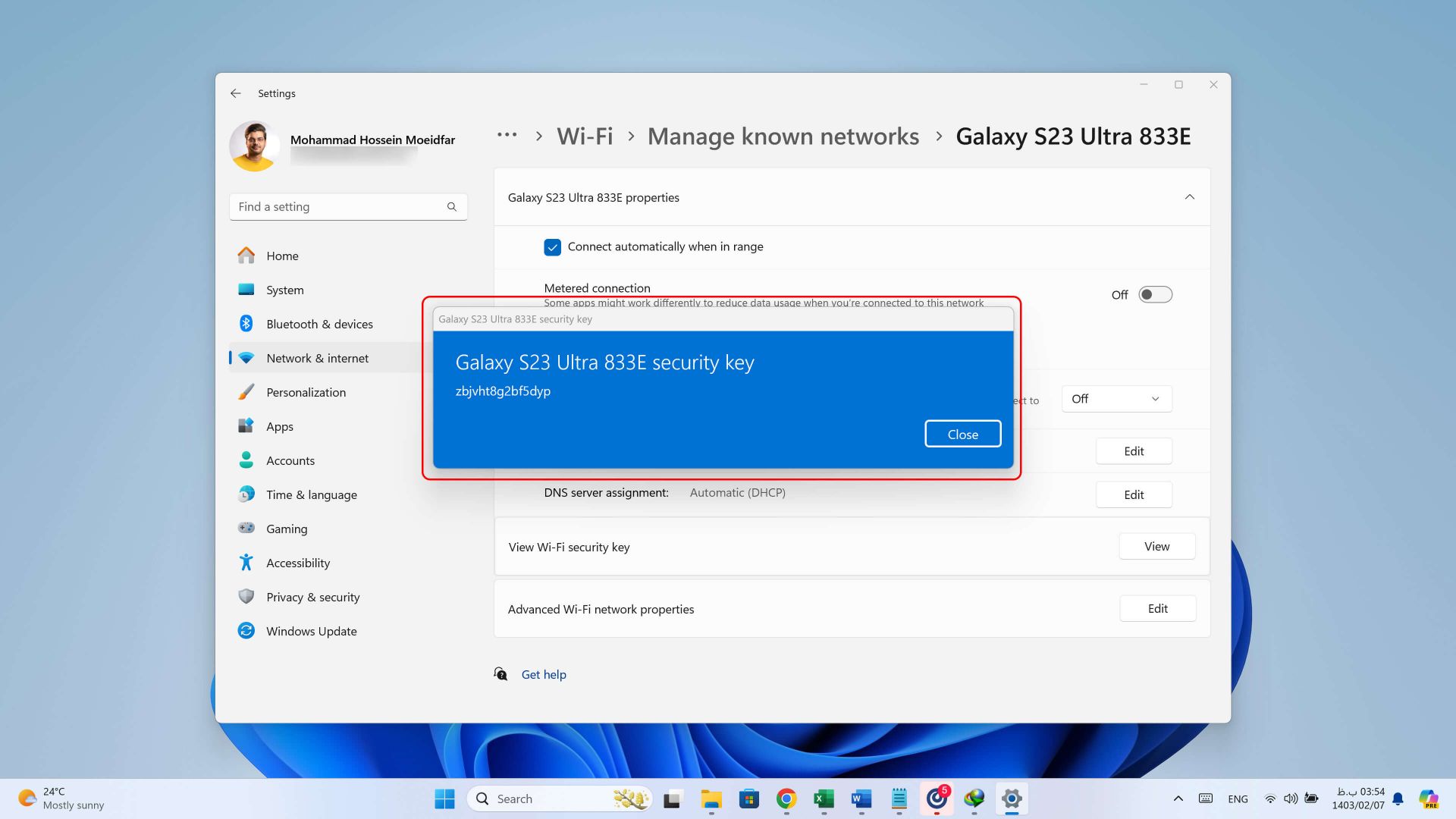This screenshot has height=819, width=1456.
Task: Launch Google Chrome from the taskbar
Action: (786, 799)
